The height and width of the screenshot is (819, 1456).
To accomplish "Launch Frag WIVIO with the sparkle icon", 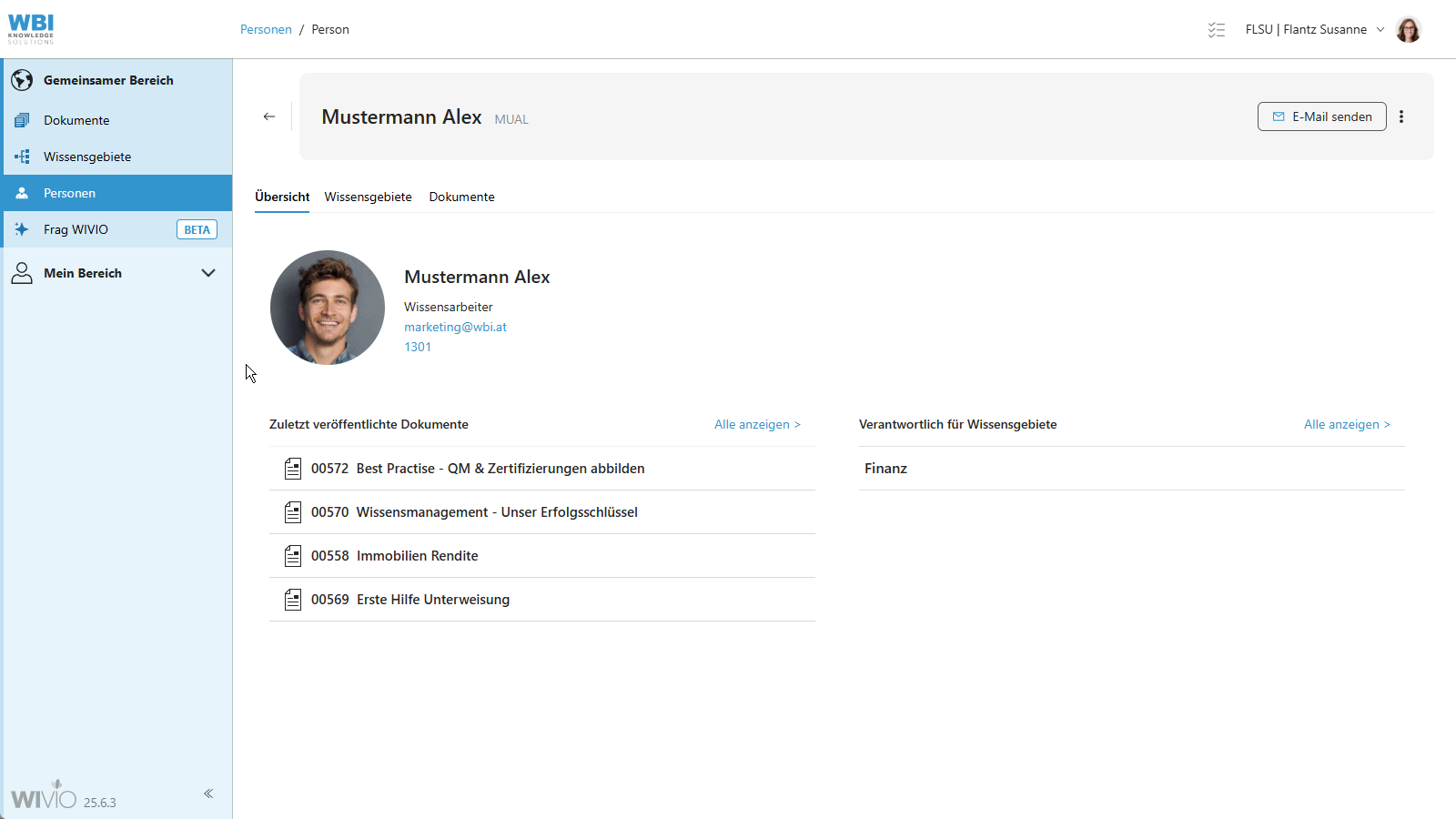I will (22, 228).
